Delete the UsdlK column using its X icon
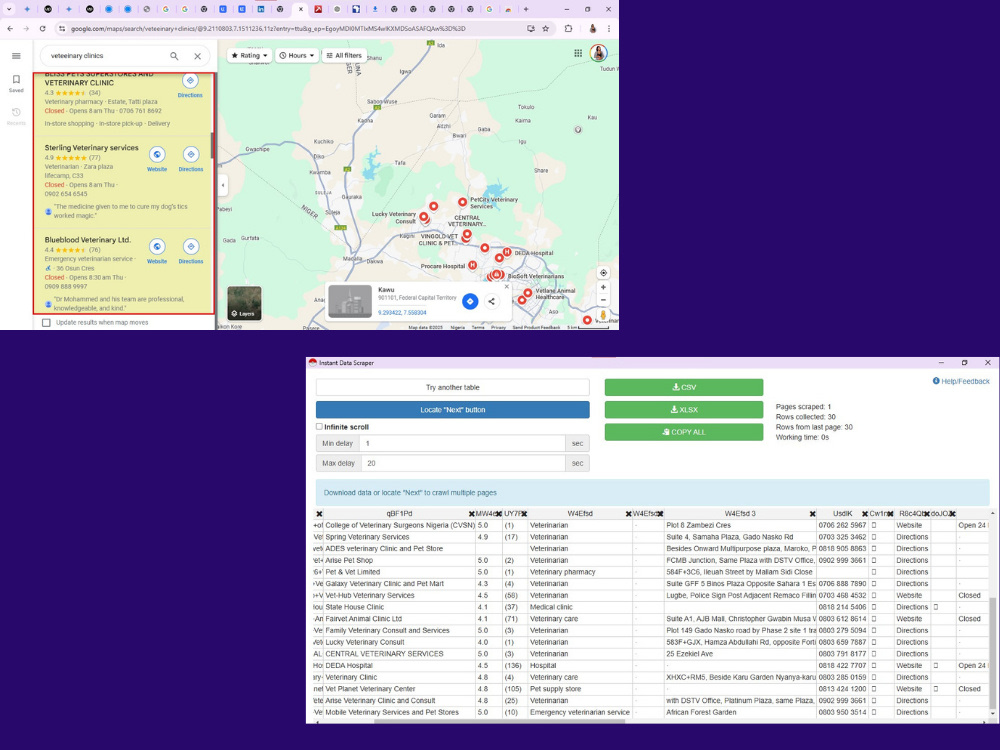The image size is (1000, 750). pyautogui.click(x=865, y=514)
